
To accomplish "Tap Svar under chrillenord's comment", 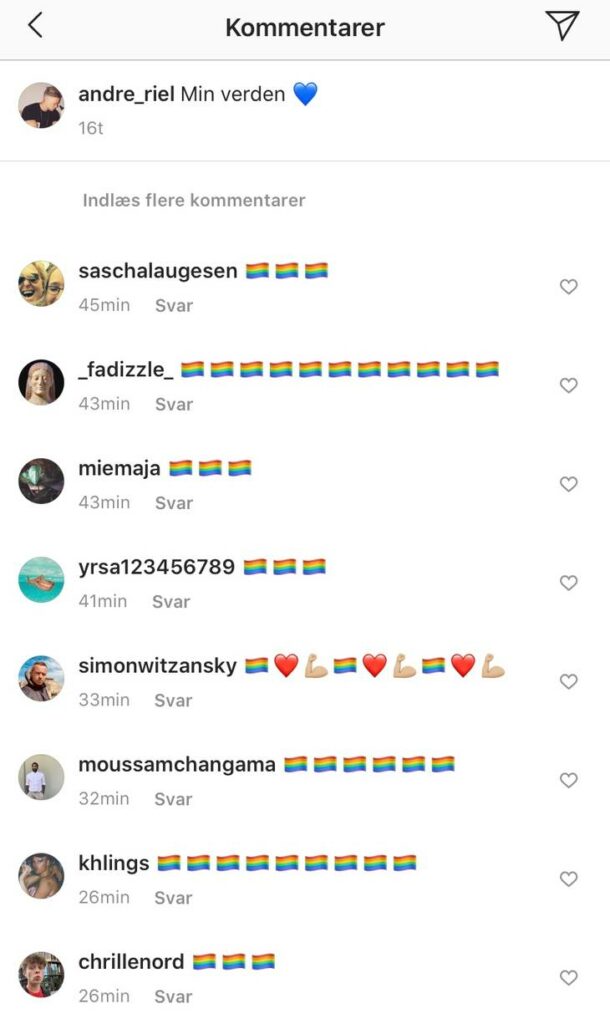I will (x=173, y=997).
